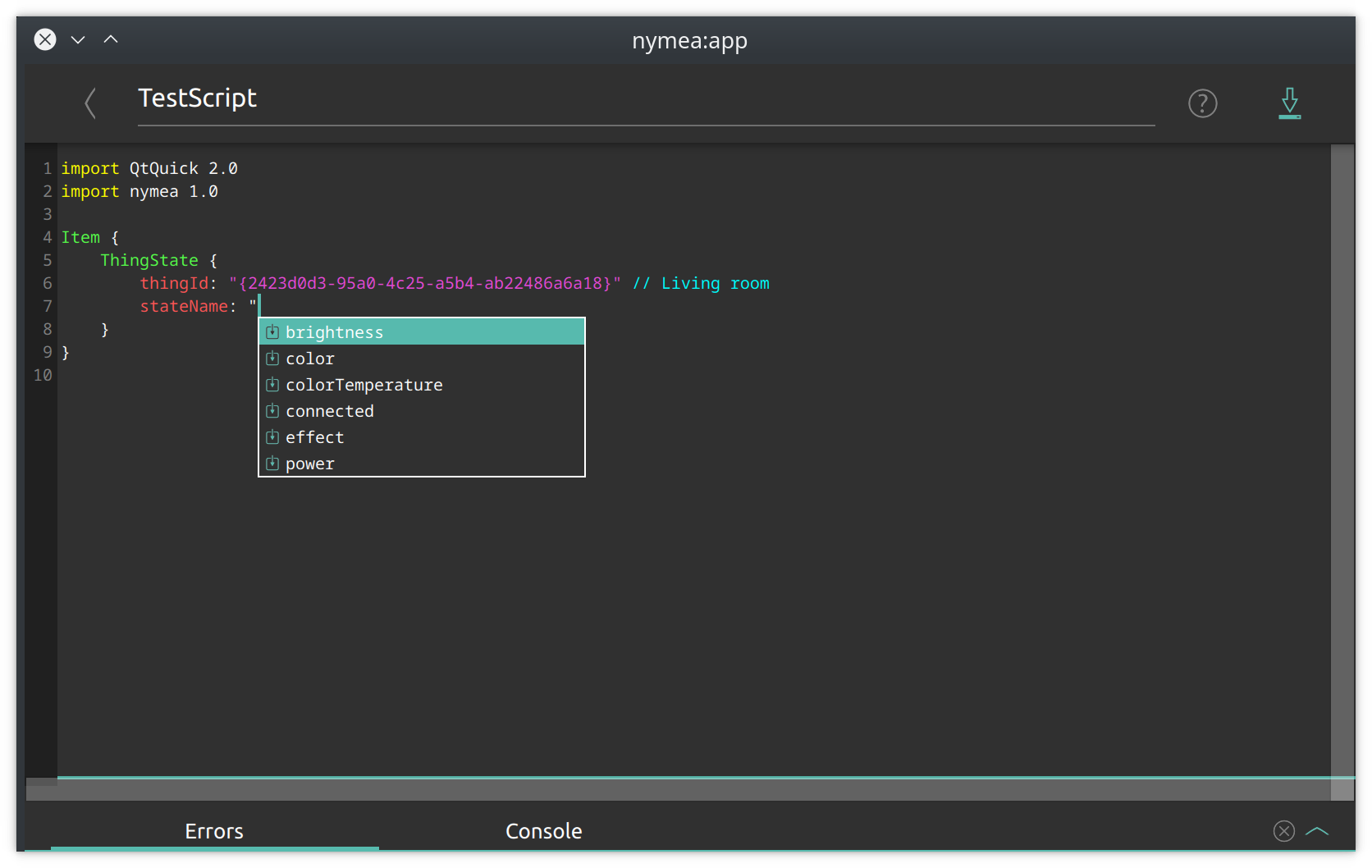The width and height of the screenshot is (1372, 868).
Task: Click the Living room comment text
Action: pos(701,283)
